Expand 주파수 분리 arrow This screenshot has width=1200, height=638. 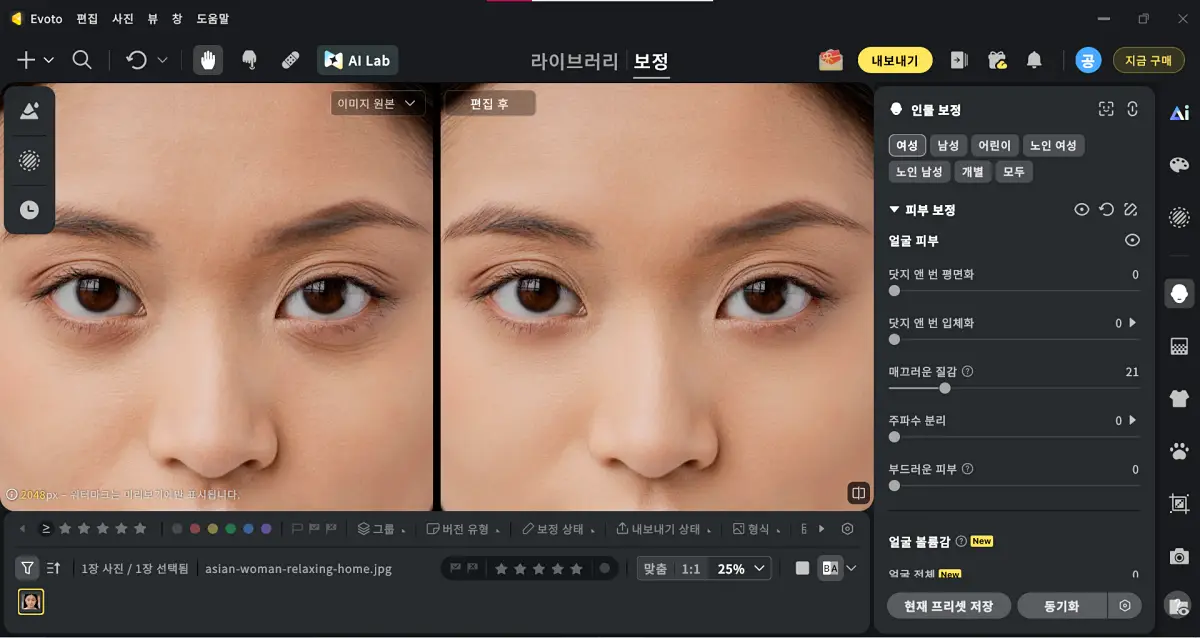click(x=1133, y=420)
